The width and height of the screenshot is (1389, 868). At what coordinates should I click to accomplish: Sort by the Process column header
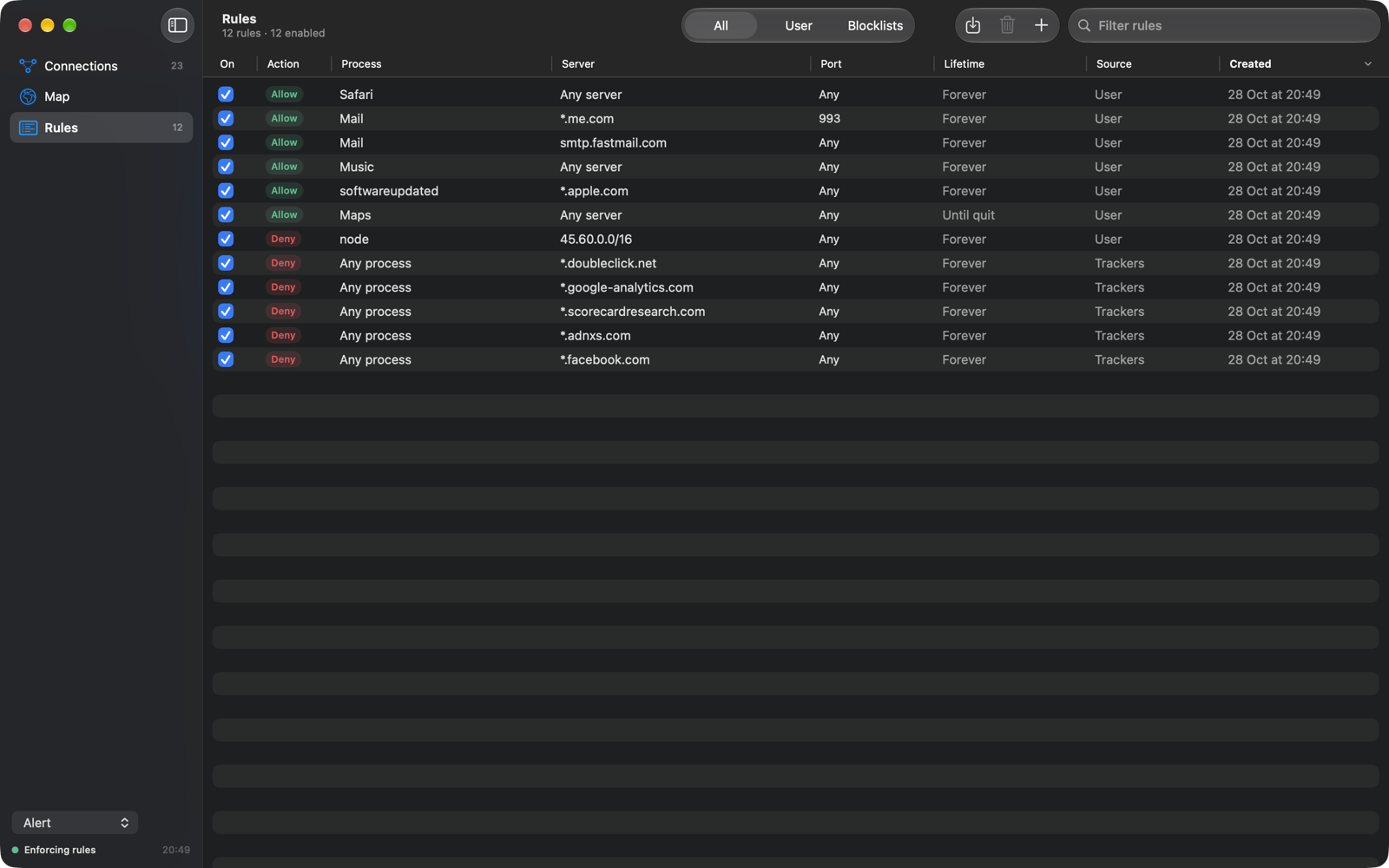(x=361, y=64)
